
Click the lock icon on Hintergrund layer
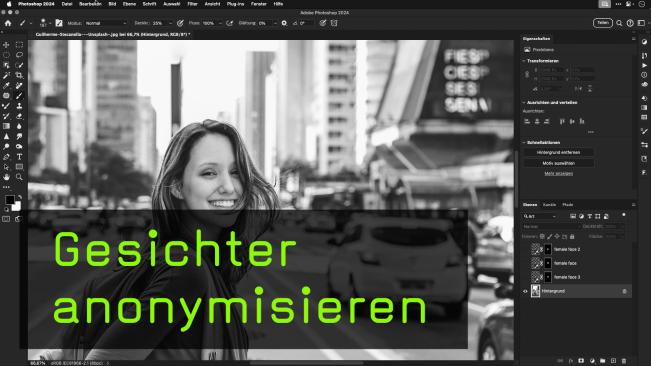(x=624, y=291)
